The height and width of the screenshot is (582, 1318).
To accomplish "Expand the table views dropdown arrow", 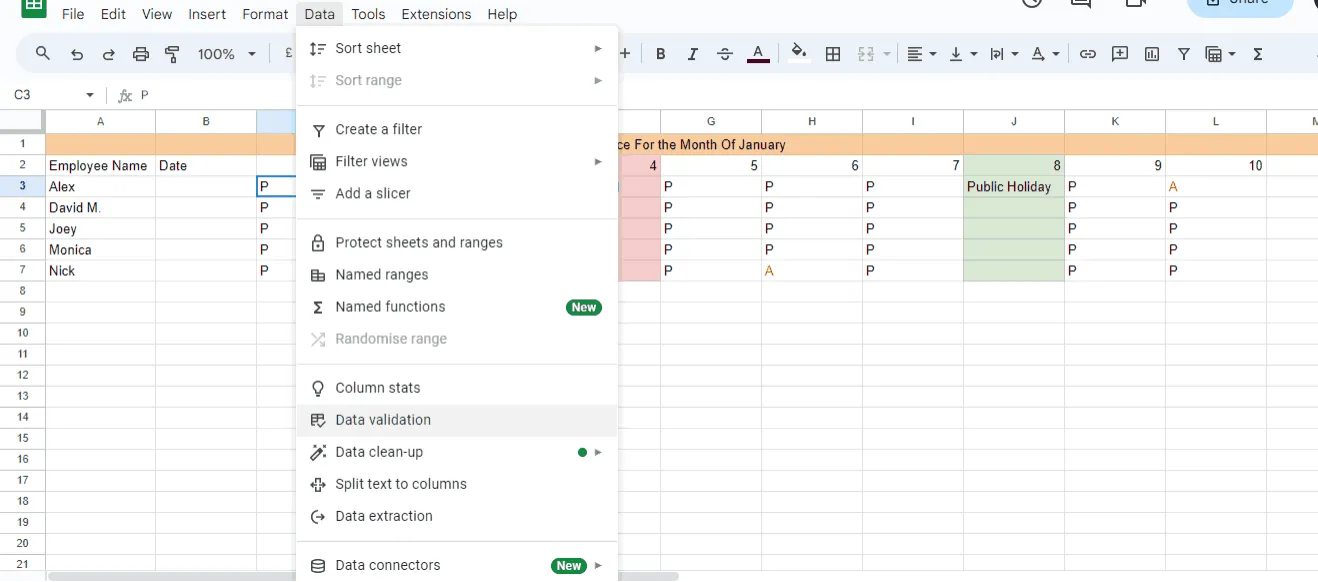I will 1232,54.
